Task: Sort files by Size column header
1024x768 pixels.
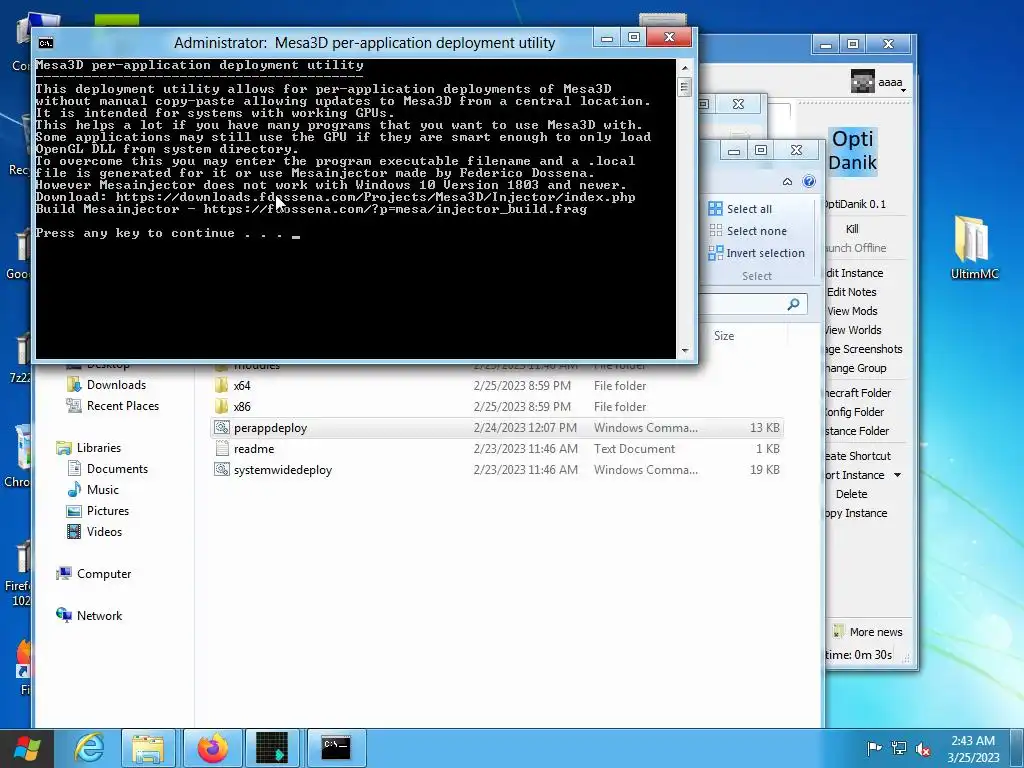Action: point(724,336)
